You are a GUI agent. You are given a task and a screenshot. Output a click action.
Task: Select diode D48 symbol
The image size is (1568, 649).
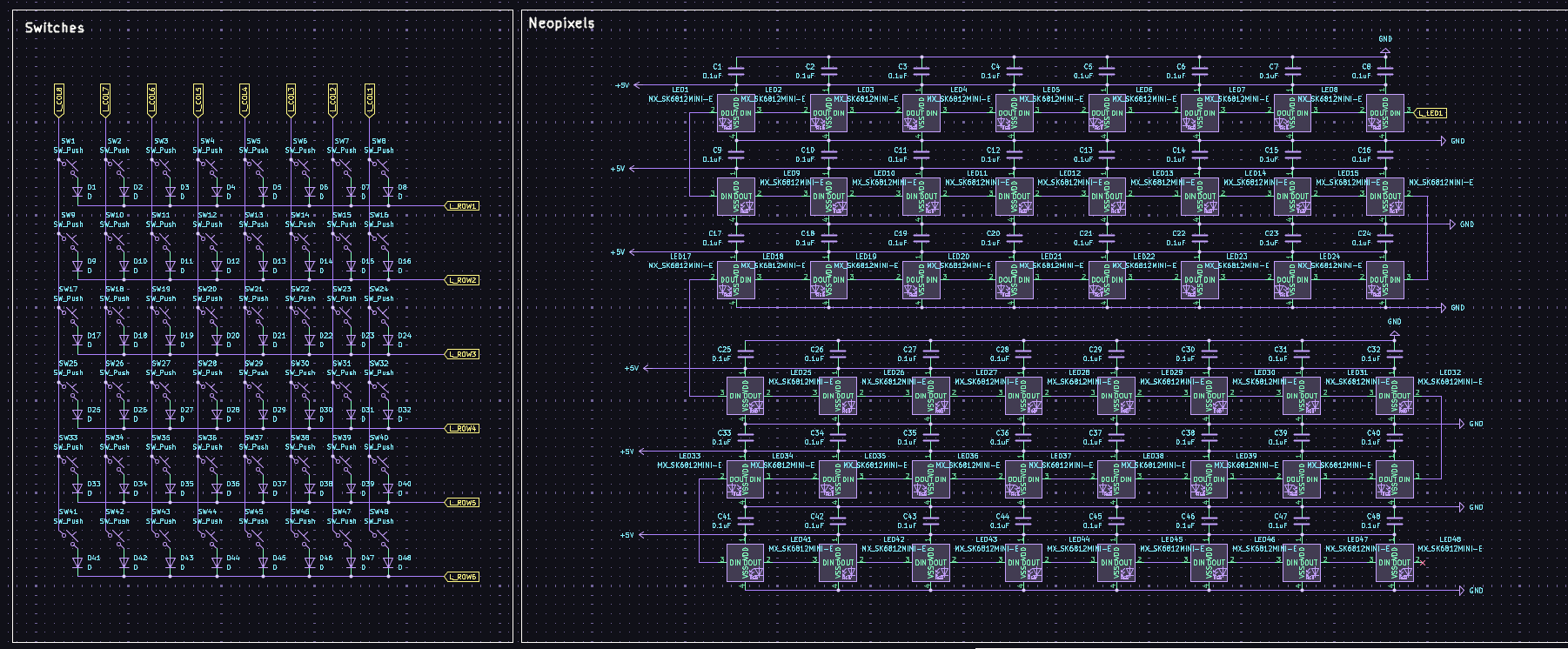click(x=388, y=563)
